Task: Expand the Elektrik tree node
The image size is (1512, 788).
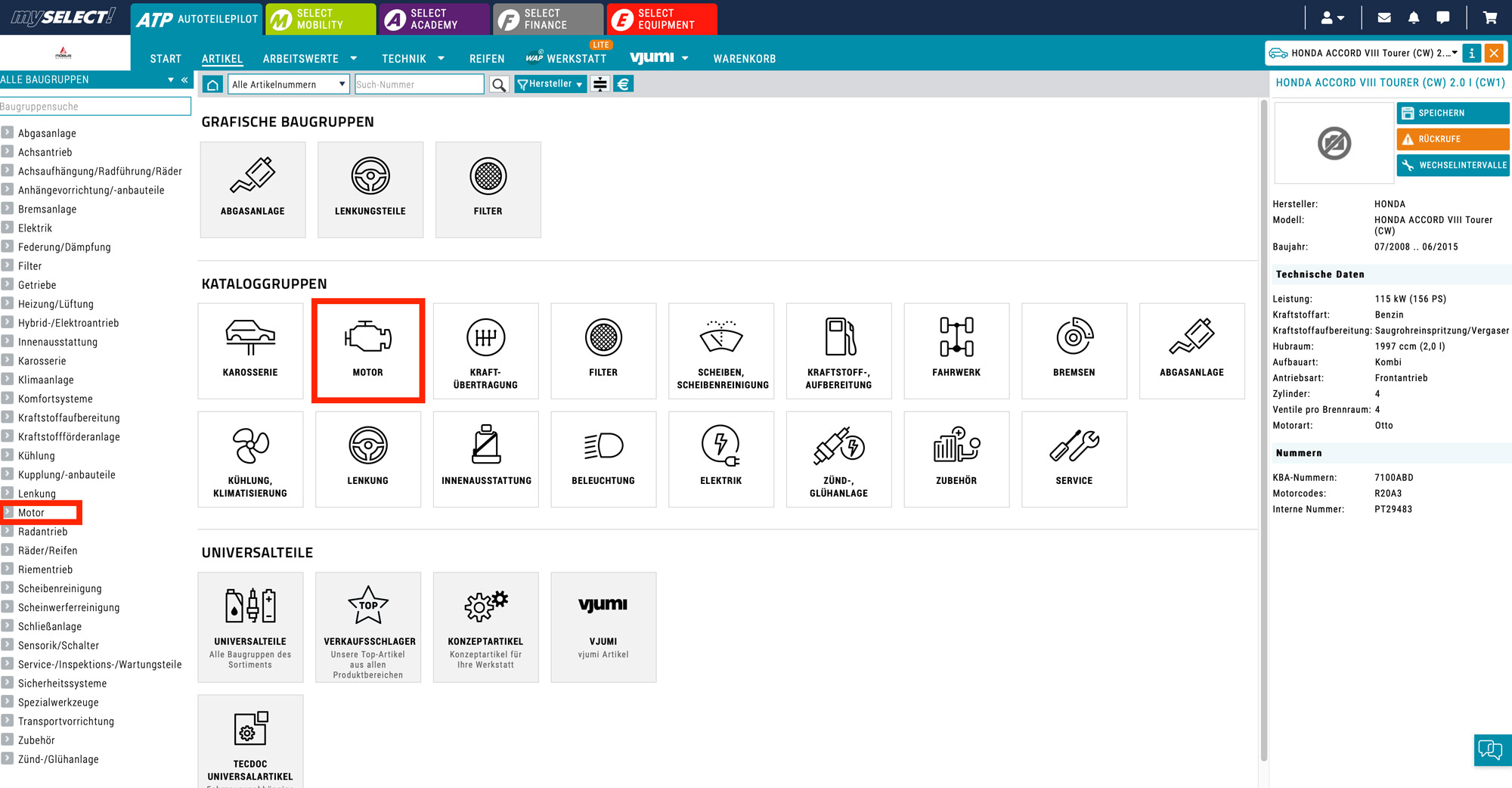Action: [x=8, y=227]
